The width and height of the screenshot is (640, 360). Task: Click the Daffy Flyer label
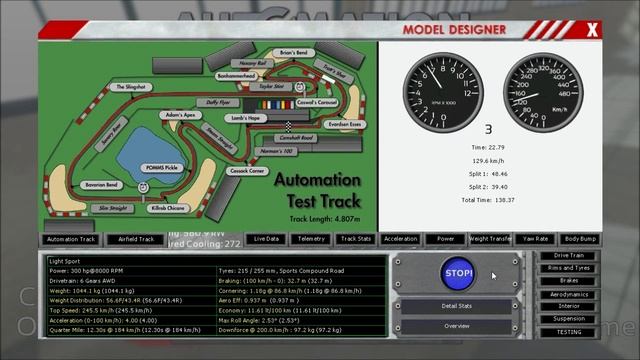coord(218,102)
